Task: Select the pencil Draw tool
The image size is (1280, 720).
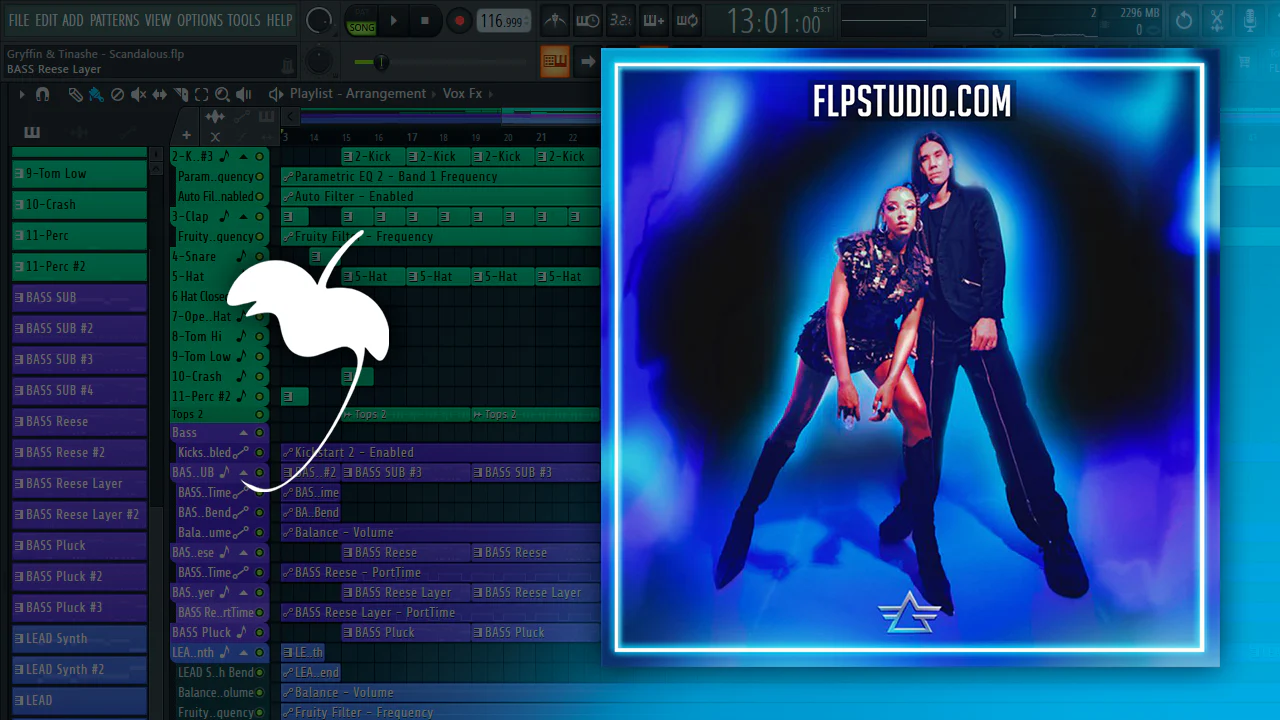Action: 76,94
